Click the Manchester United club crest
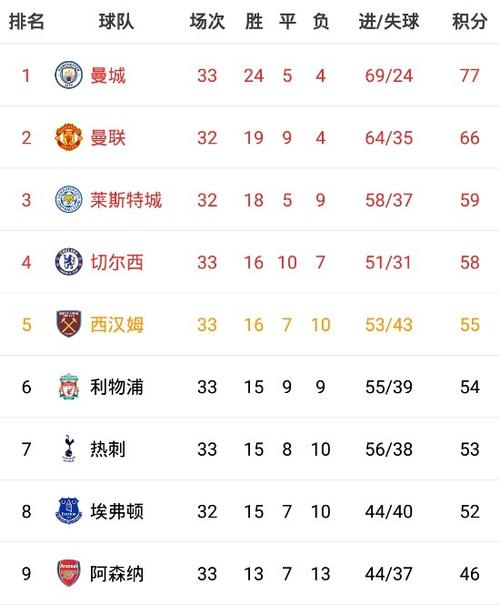The width and height of the screenshot is (500, 605). pos(69,137)
